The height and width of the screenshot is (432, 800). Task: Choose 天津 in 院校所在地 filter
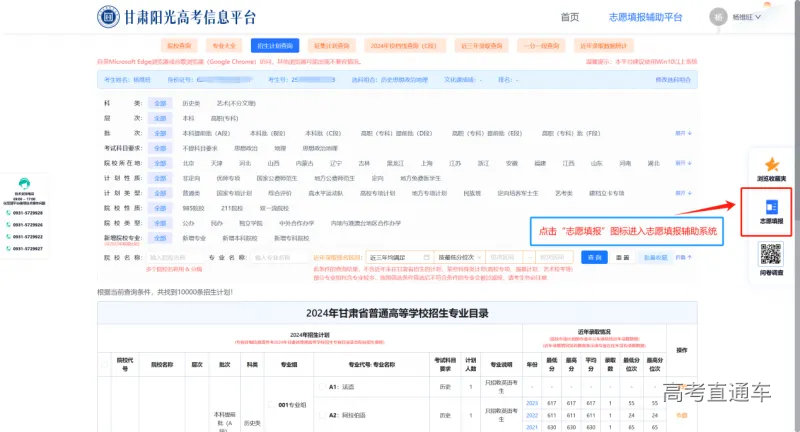click(217, 163)
